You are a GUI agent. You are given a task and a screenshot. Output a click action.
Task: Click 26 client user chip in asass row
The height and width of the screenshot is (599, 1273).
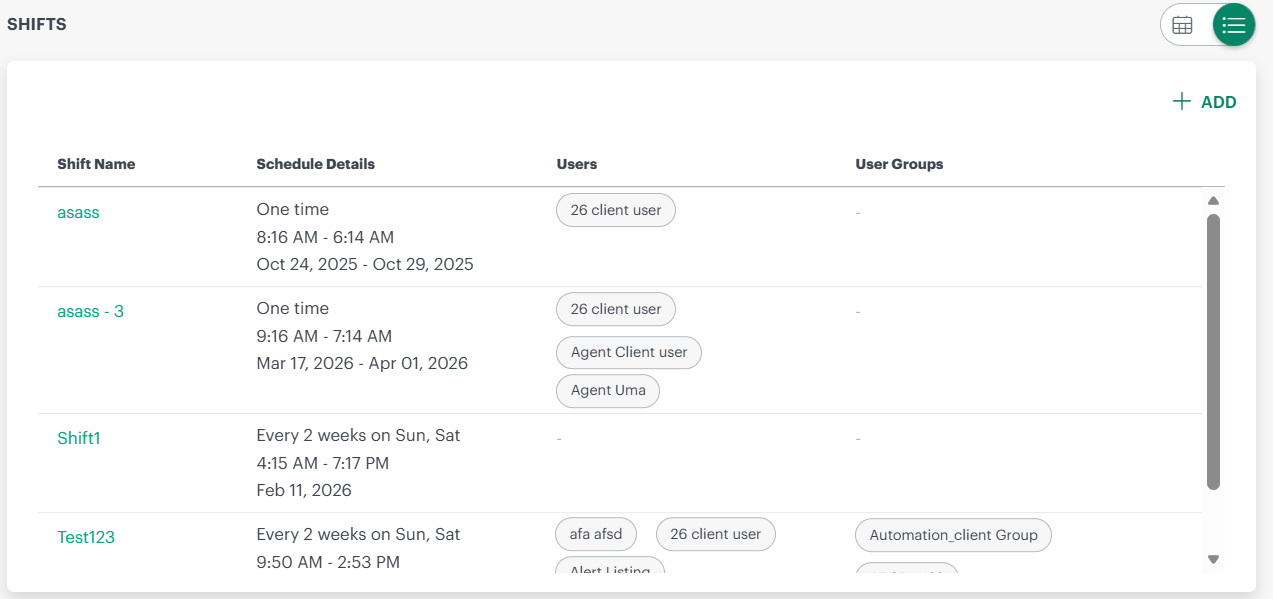coord(615,210)
